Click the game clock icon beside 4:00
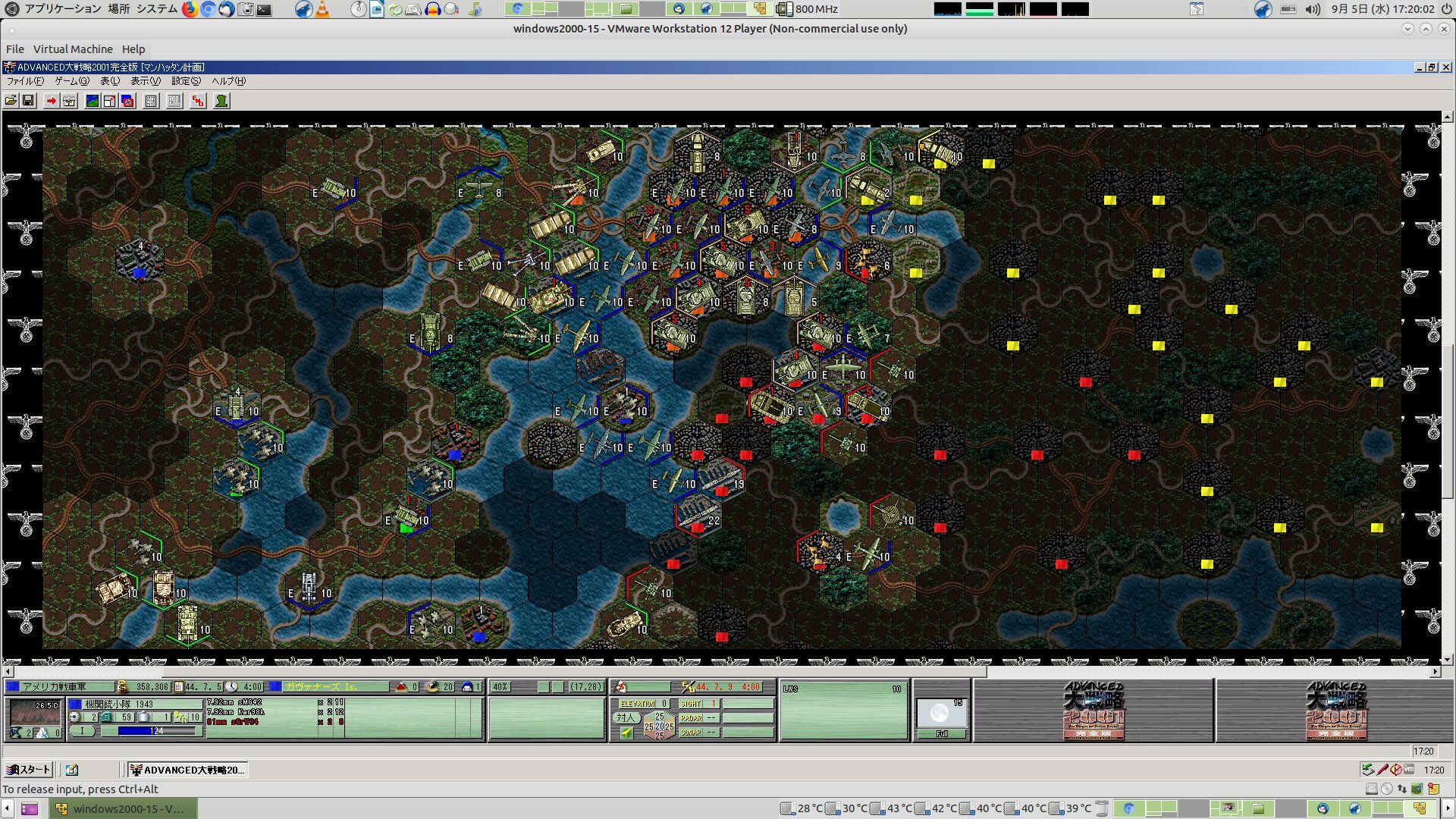Image resolution: width=1456 pixels, height=819 pixels. click(x=231, y=687)
